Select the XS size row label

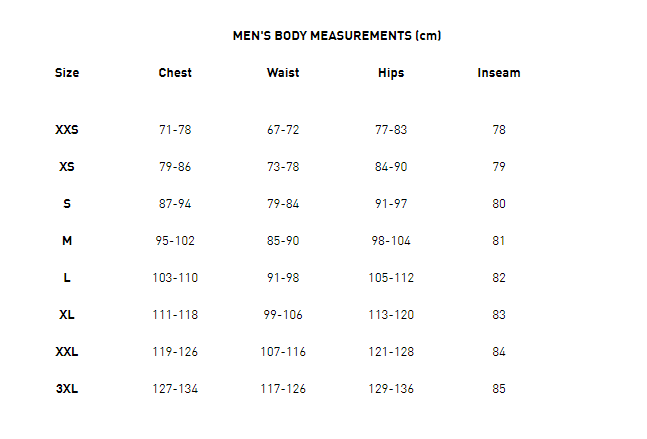(x=67, y=167)
